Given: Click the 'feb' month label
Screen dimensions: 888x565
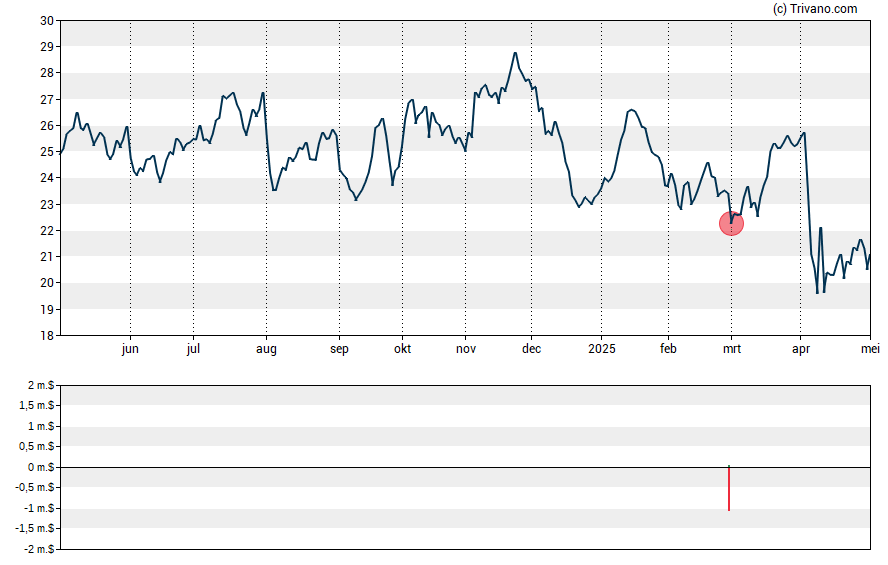Looking at the screenshot, I should 668,349.
